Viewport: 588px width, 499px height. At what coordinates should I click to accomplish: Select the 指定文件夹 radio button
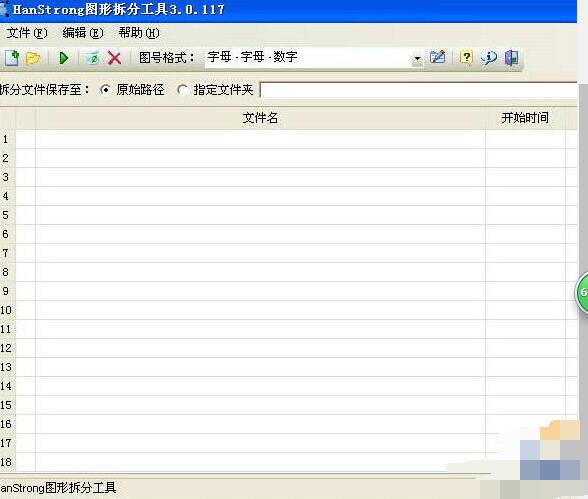click(183, 90)
